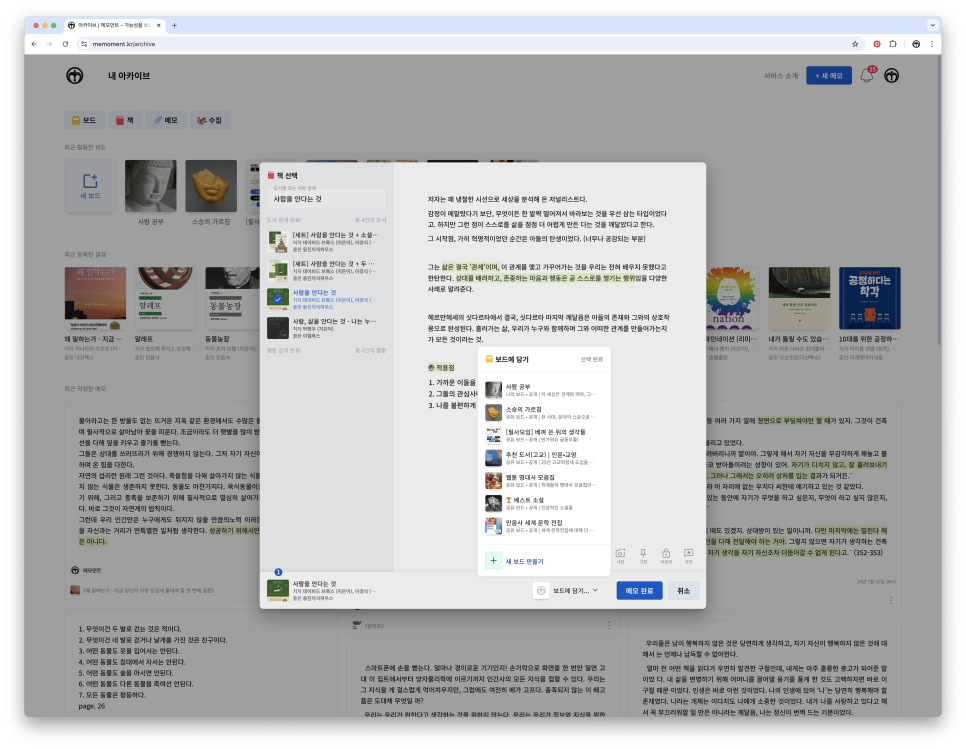Click the 내 아카이브 page title
This screenshot has width=966, height=749.
129,76
